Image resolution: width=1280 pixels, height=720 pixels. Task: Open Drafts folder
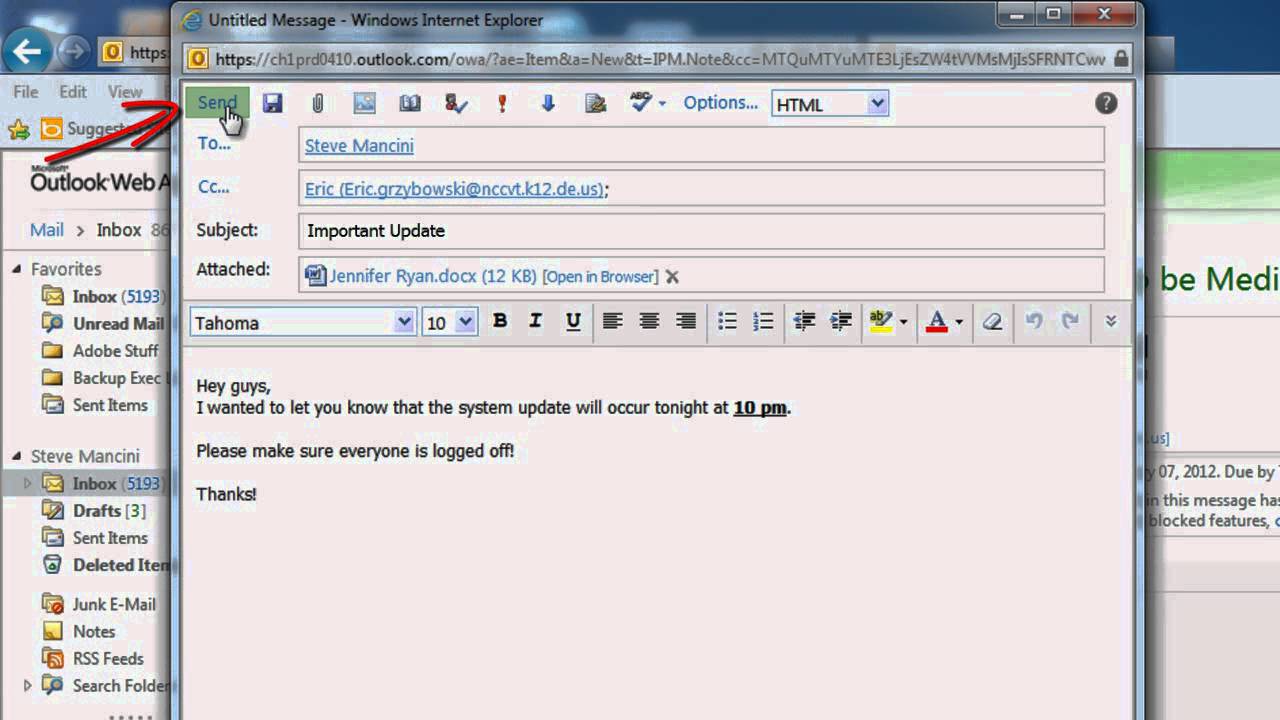[109, 511]
